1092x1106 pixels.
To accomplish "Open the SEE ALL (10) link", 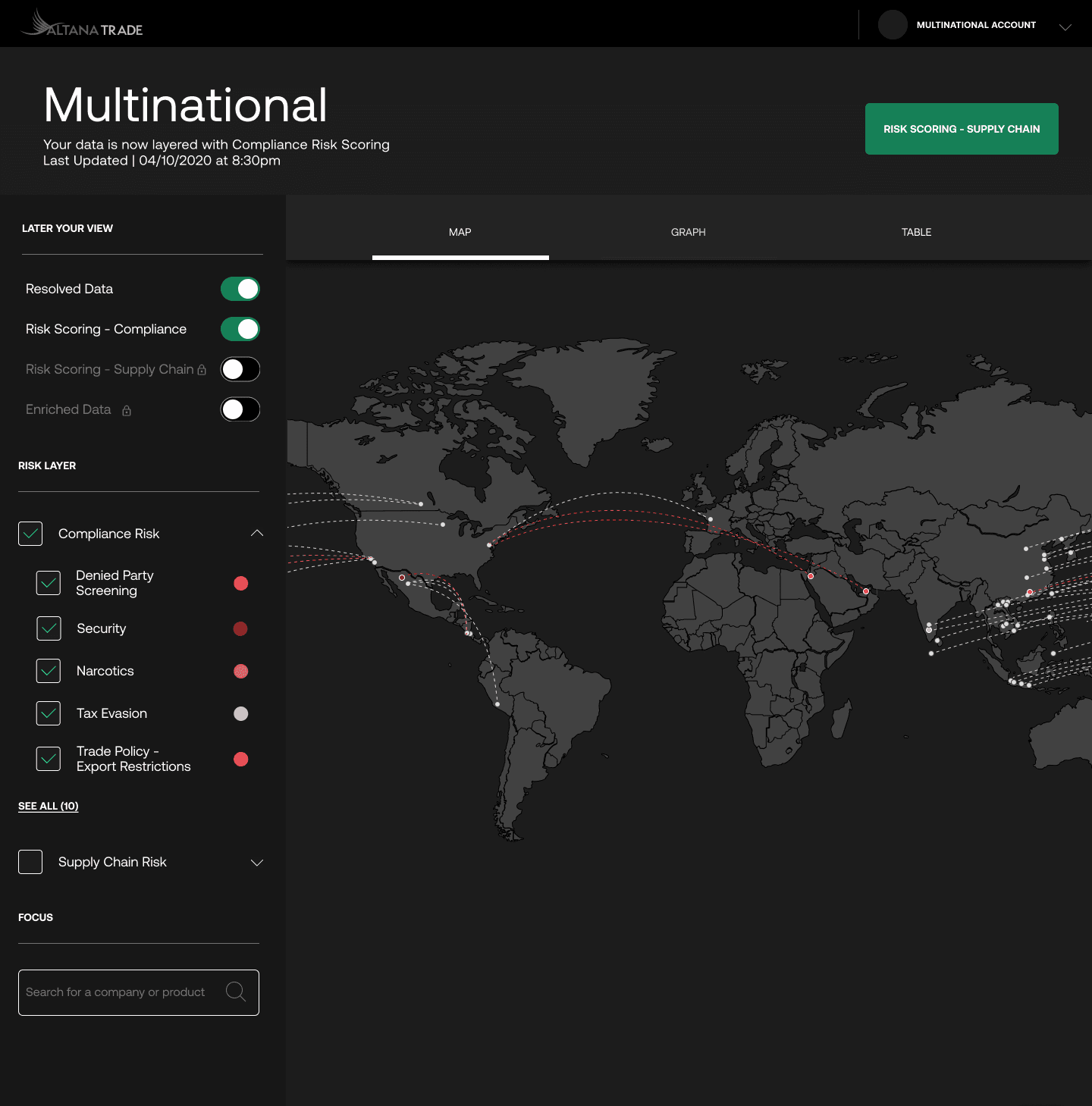I will (x=49, y=806).
